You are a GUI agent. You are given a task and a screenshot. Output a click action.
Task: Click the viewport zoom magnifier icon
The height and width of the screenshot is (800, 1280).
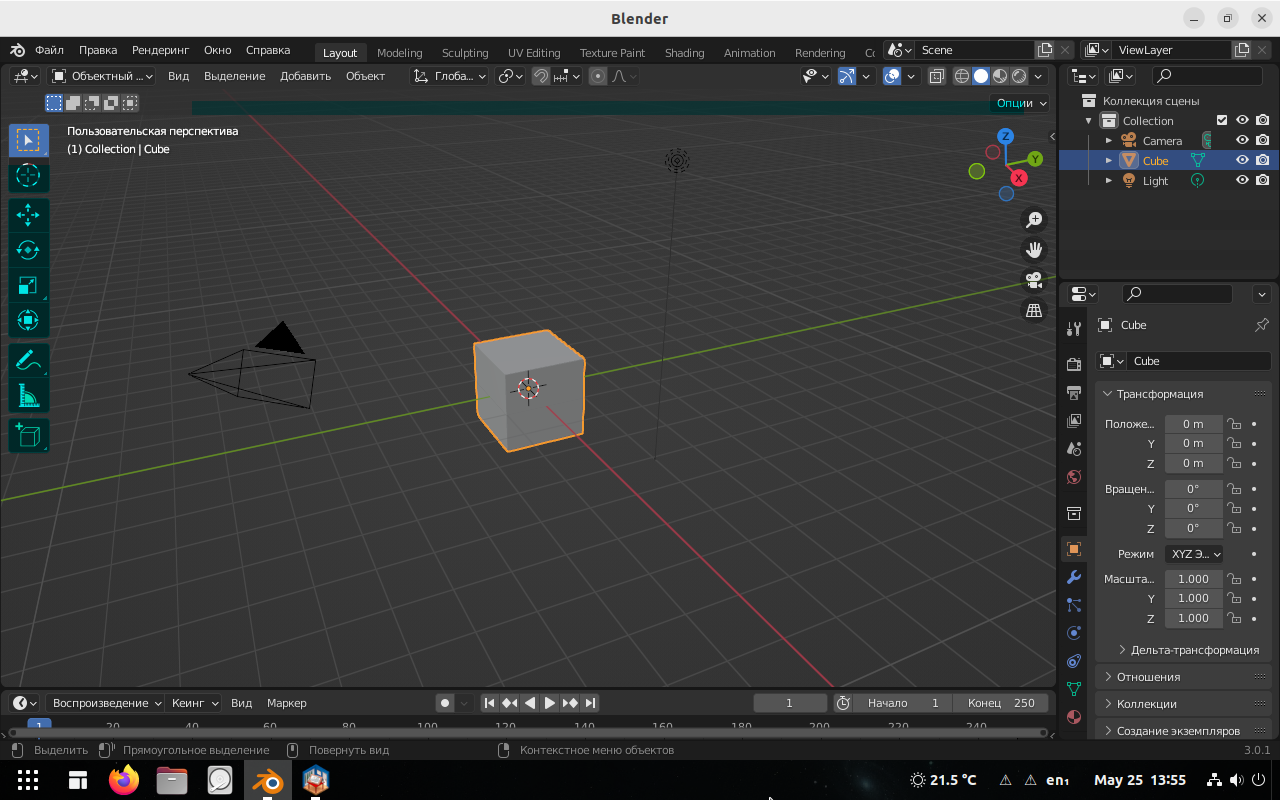tap(1034, 220)
